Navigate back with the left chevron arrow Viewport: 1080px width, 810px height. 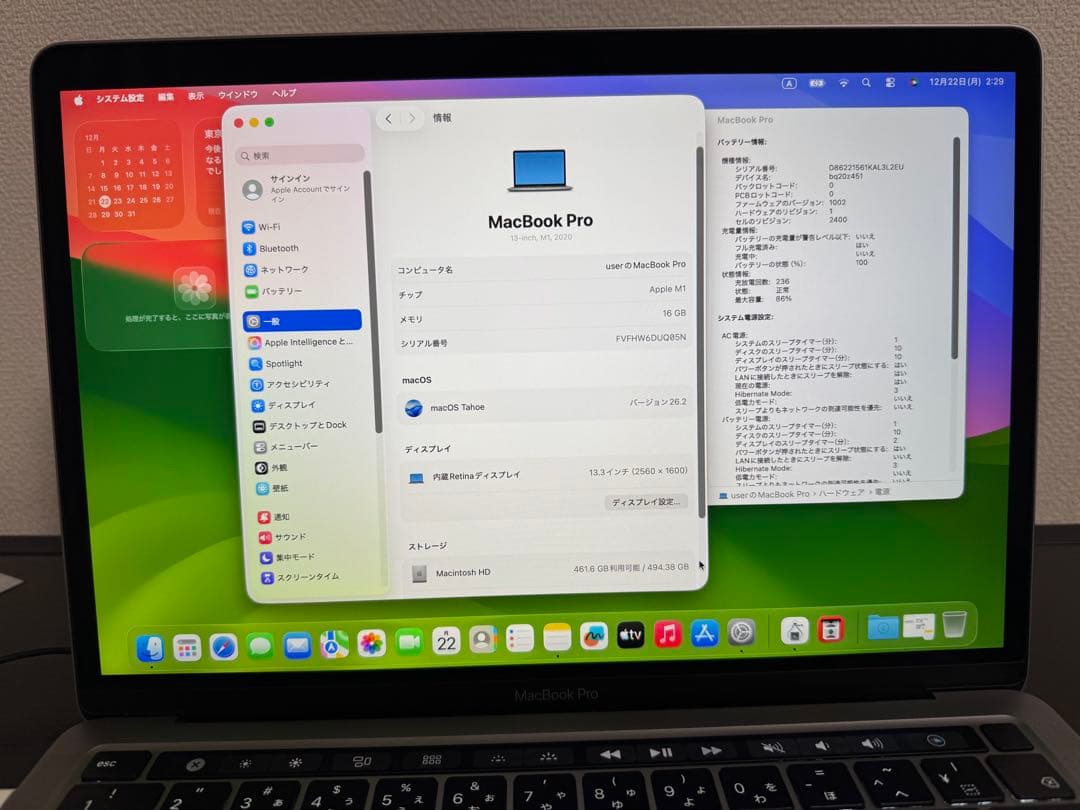click(x=389, y=117)
